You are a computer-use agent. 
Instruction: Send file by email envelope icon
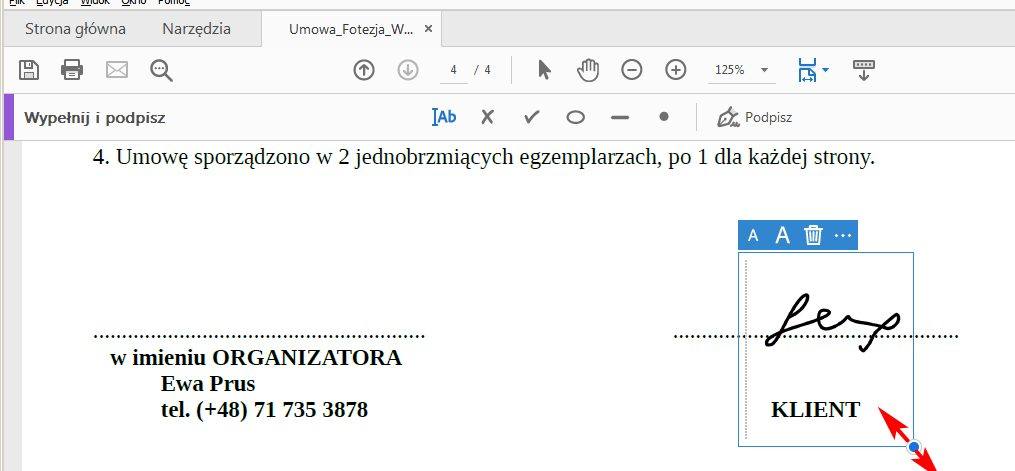[x=117, y=70]
